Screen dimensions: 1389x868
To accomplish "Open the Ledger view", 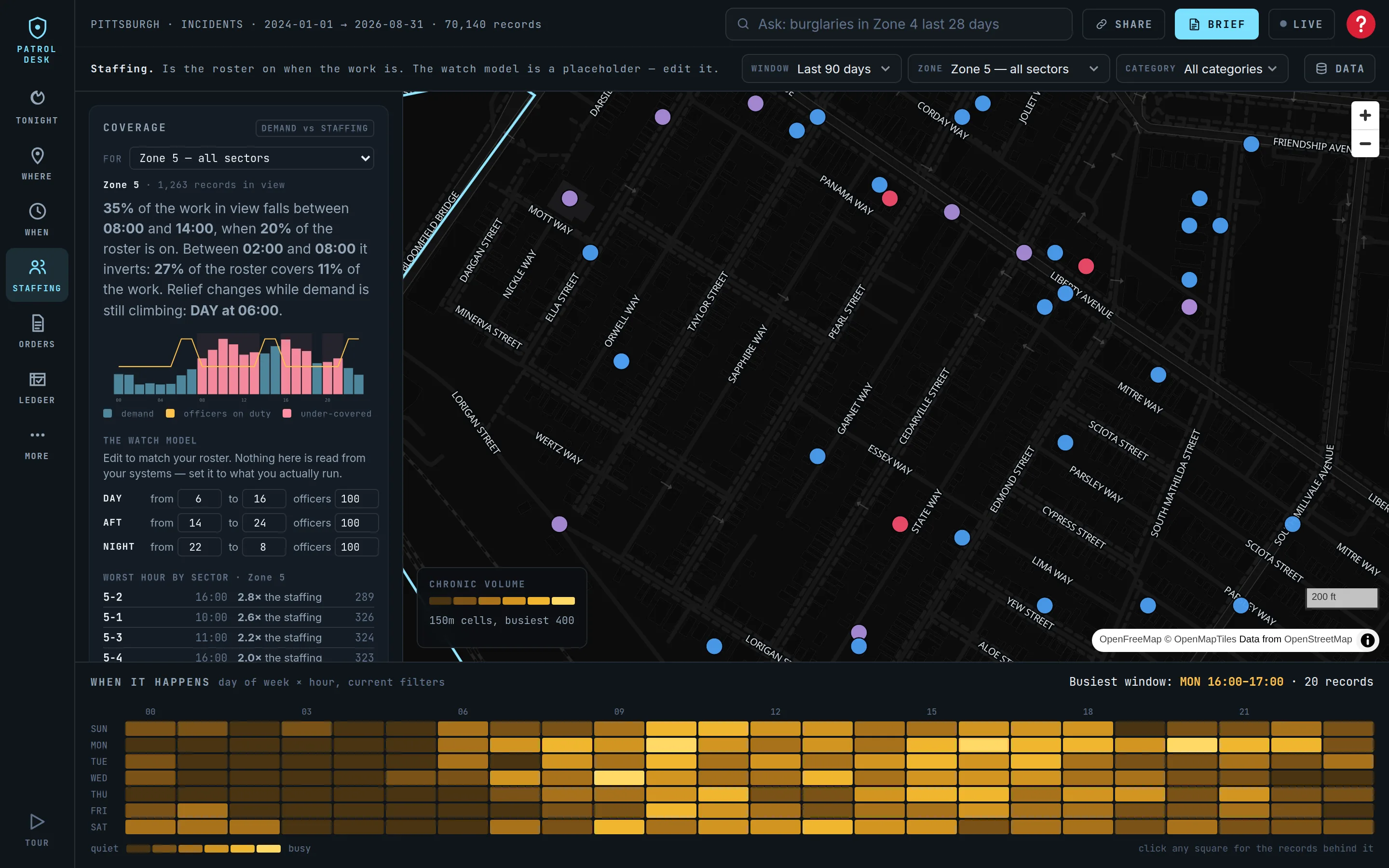I will coord(37,387).
